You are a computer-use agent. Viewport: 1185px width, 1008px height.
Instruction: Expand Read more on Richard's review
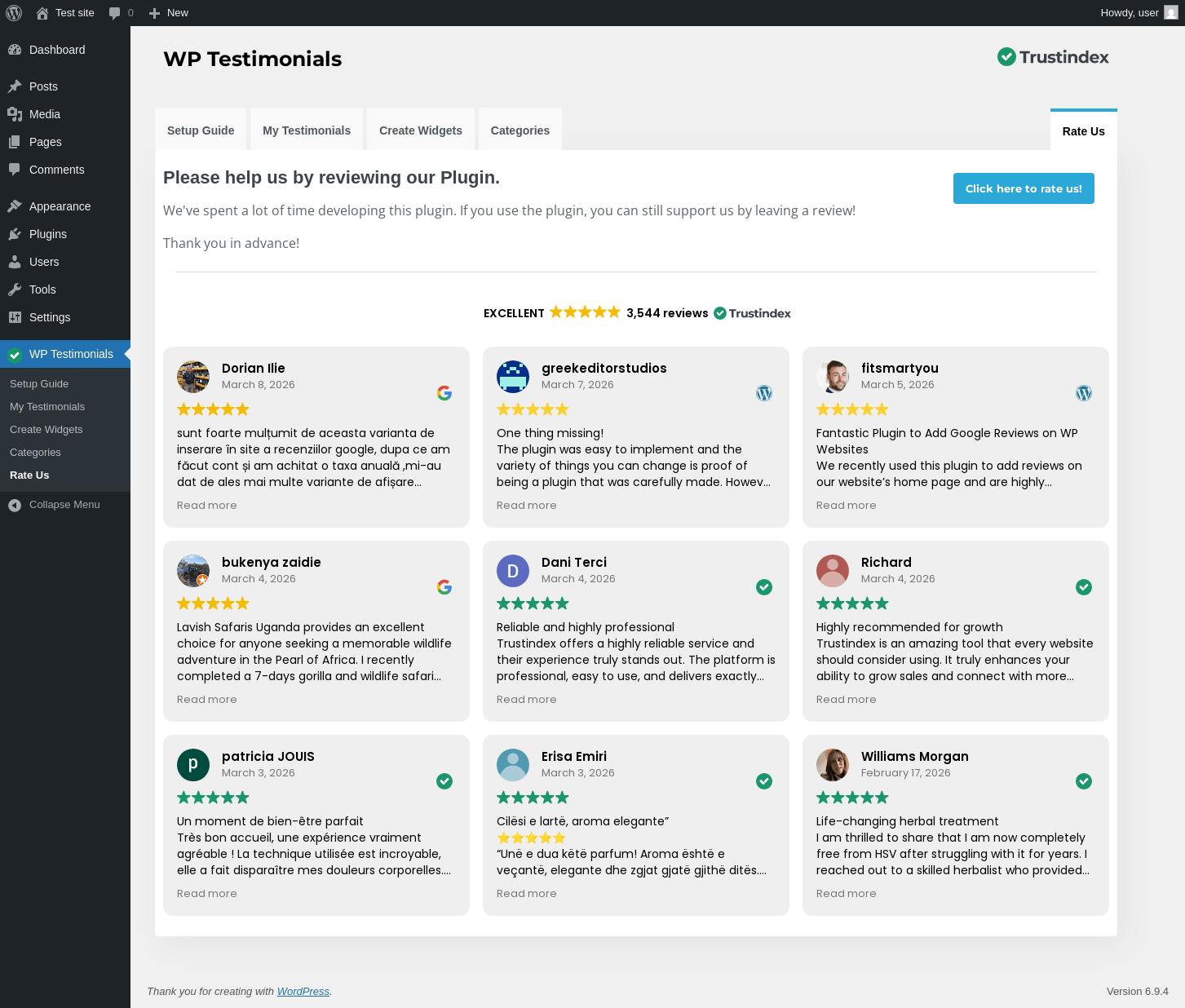(x=847, y=700)
